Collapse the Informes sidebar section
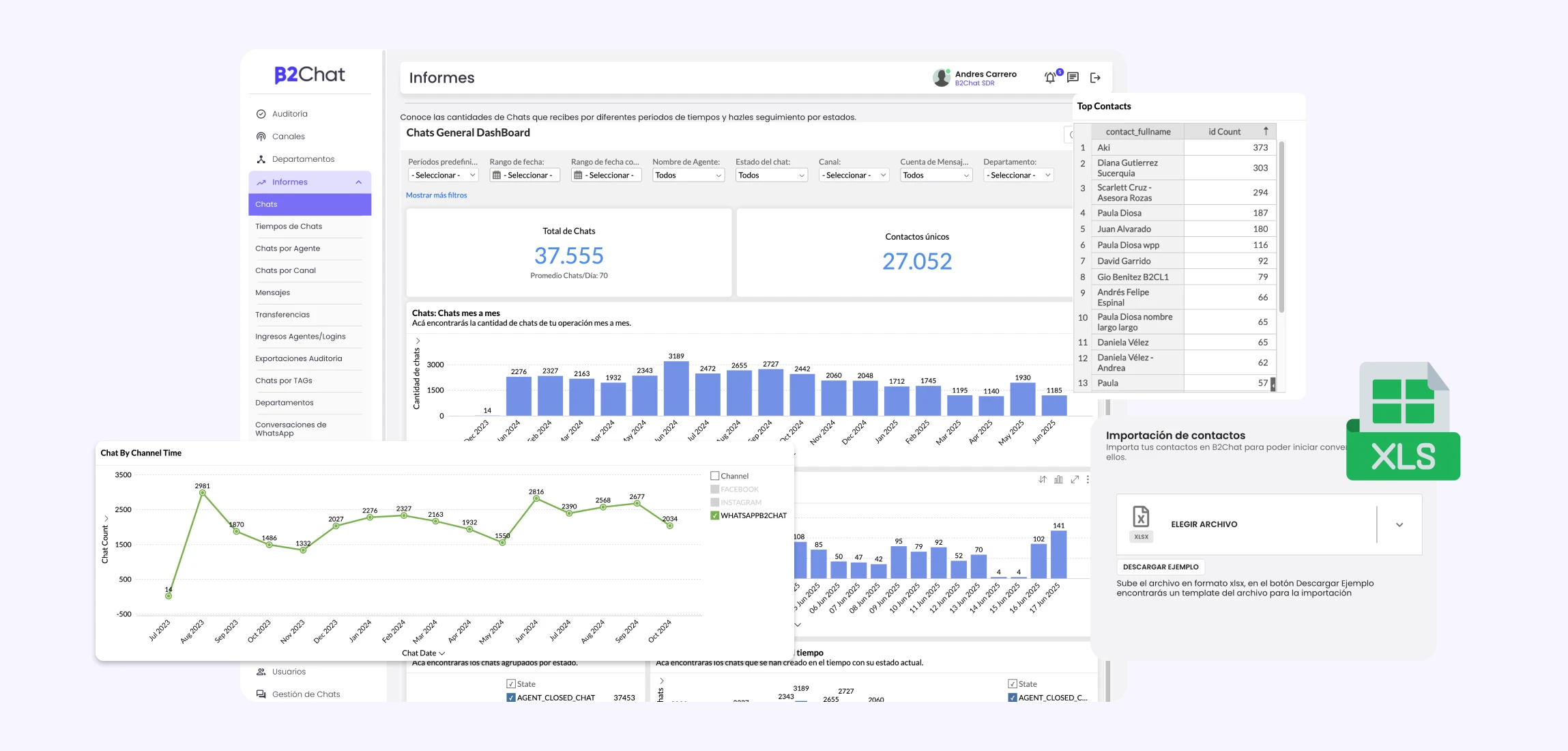The width and height of the screenshot is (1568, 751). (x=359, y=182)
